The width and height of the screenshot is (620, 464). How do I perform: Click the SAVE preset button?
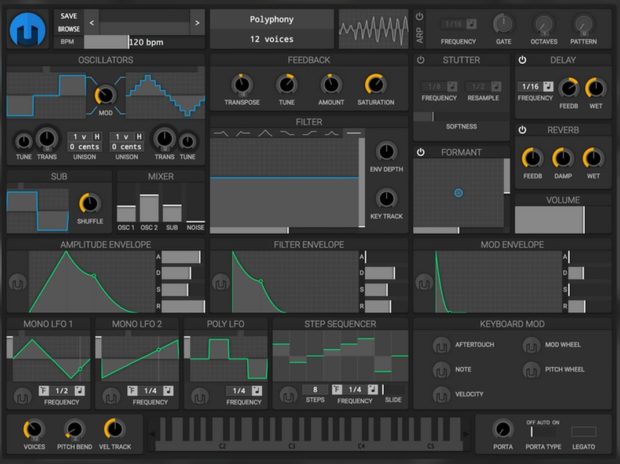69,17
